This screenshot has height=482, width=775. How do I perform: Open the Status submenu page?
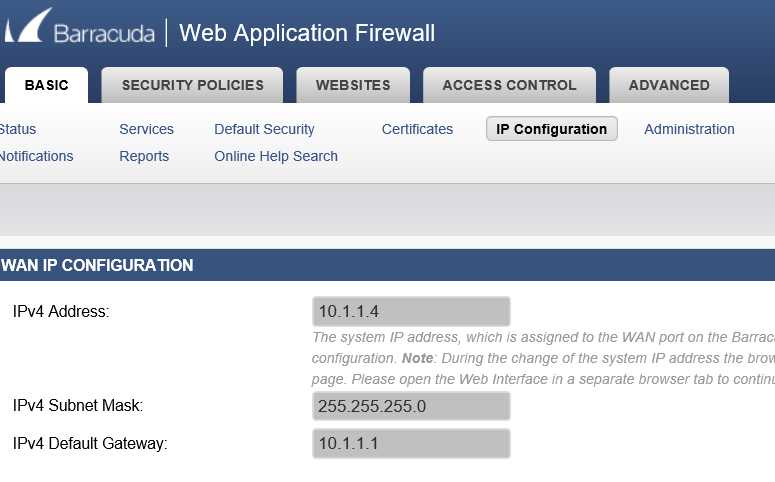click(x=18, y=129)
